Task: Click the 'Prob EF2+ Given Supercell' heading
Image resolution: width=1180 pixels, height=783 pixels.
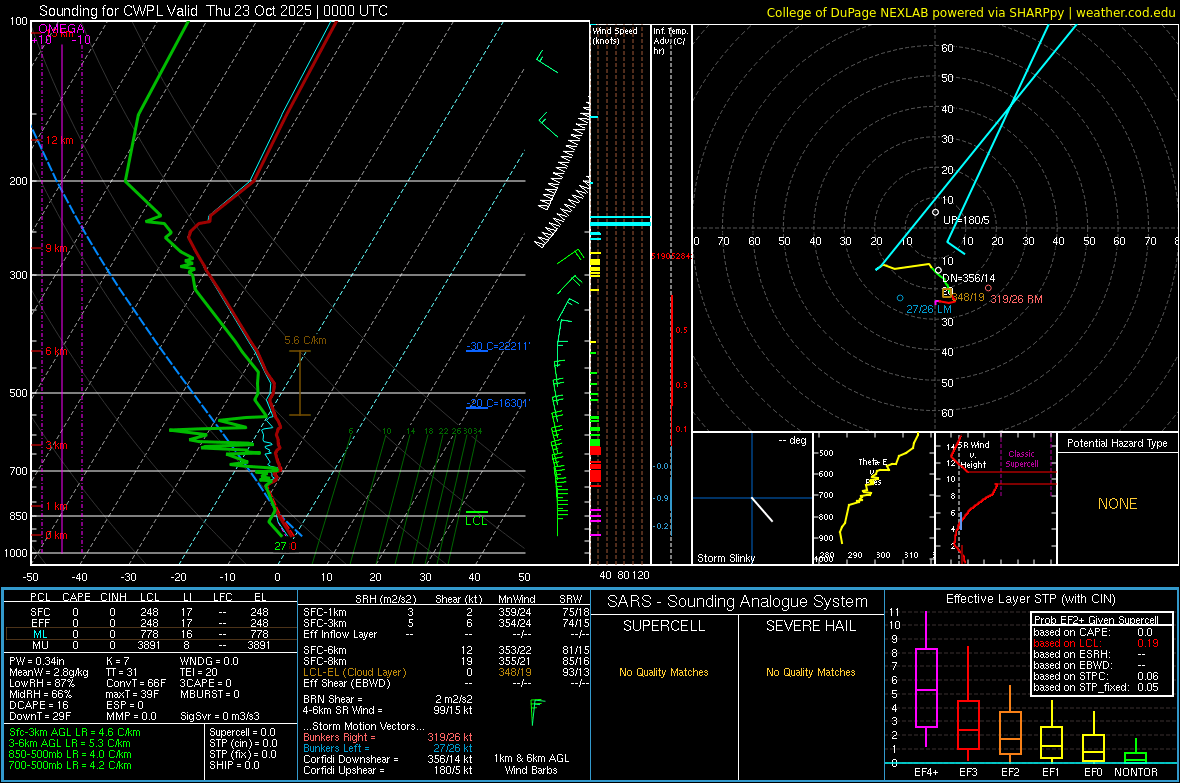Action: click(x=1096, y=620)
